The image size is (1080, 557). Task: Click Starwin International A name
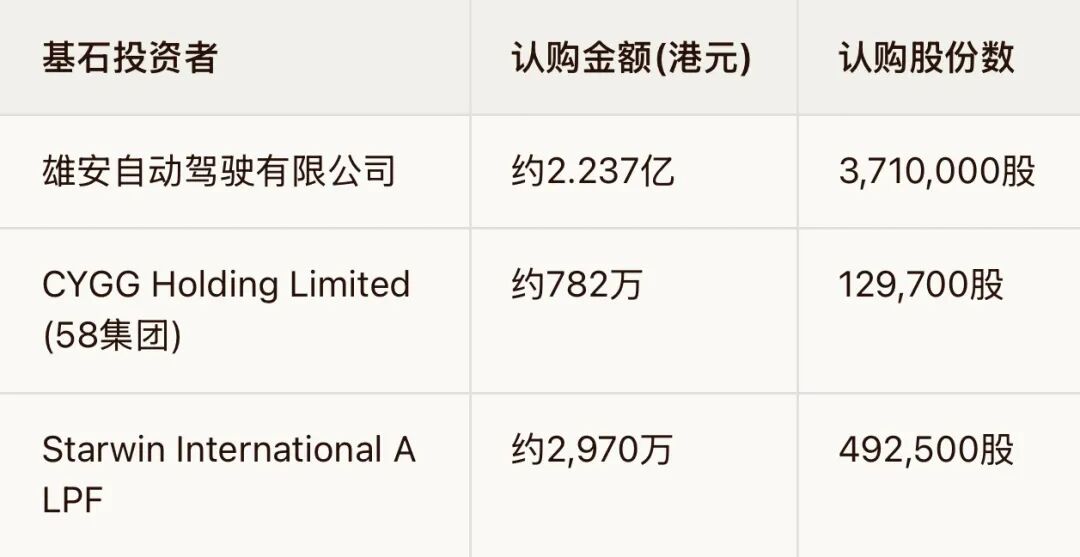coord(229,450)
